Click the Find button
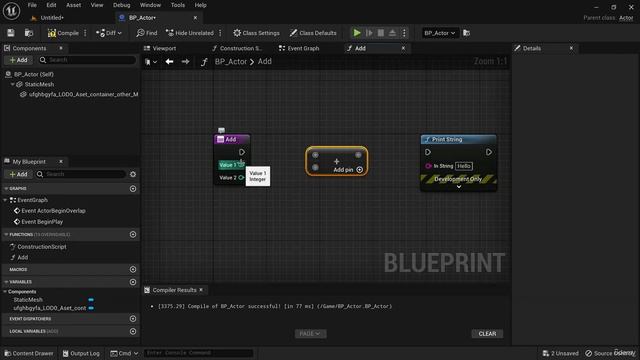The height and width of the screenshot is (360, 640). [147, 33]
